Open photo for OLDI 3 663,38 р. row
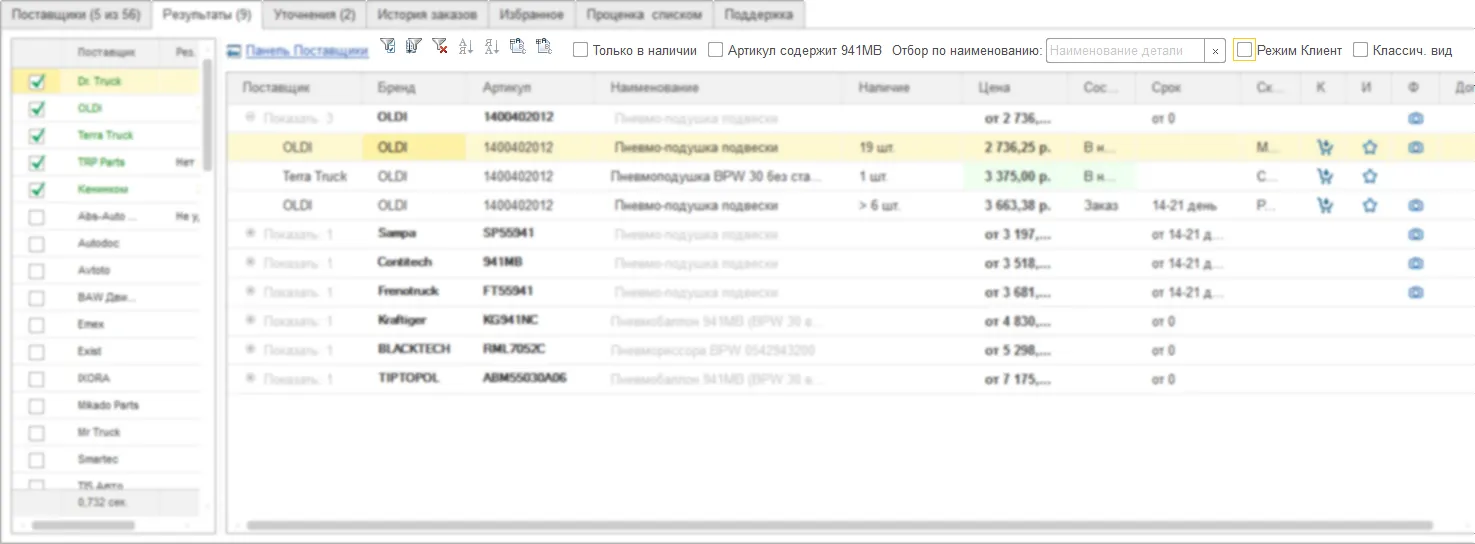Image resolution: width=1475 pixels, height=544 pixels. coord(1416,206)
